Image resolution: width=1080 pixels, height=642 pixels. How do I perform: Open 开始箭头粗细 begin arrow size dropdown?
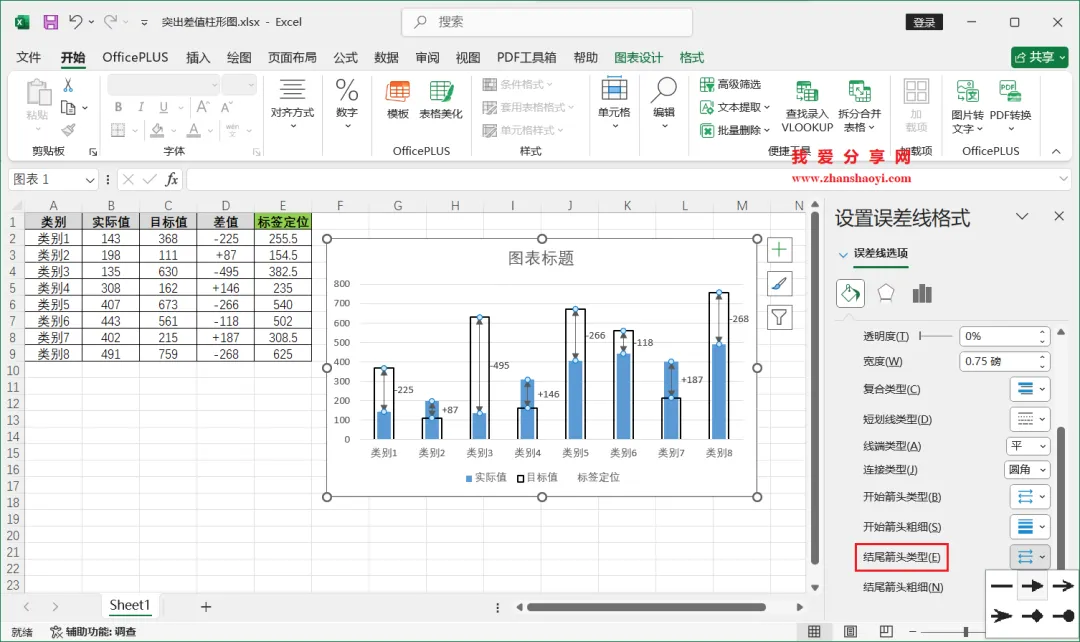click(1030, 527)
